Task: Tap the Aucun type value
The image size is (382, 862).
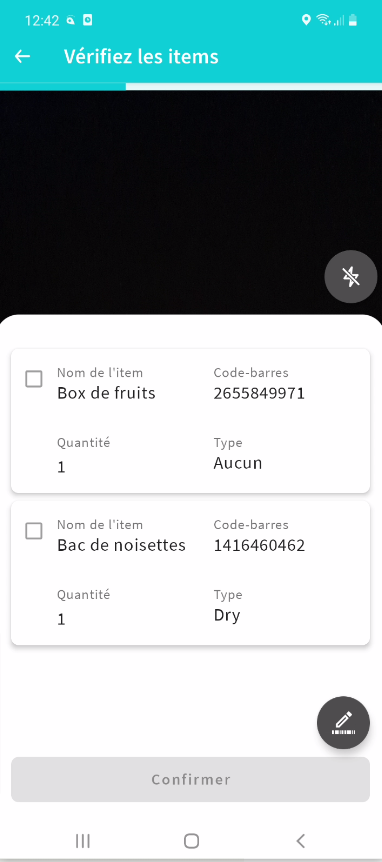Action: tap(238, 463)
